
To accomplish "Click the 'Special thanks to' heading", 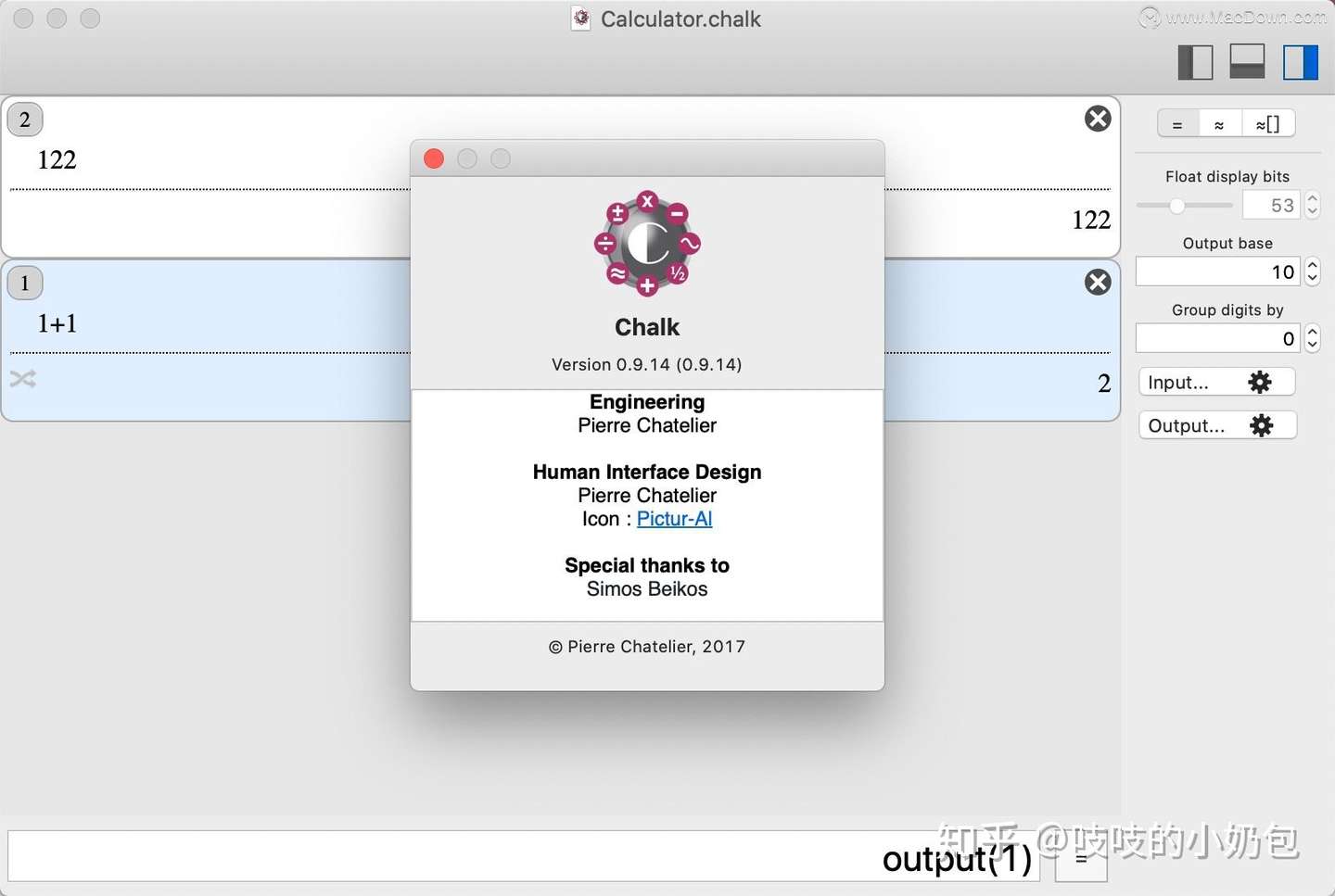I will point(647,565).
